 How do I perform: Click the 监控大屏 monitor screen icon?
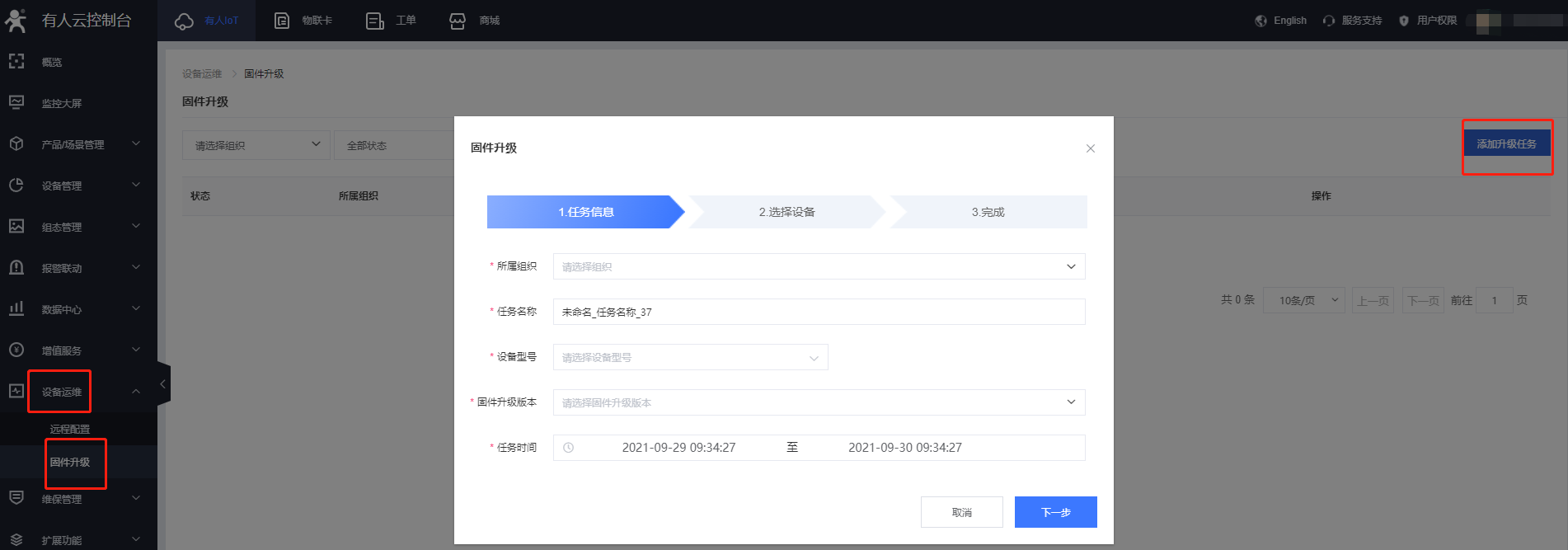click(x=16, y=102)
